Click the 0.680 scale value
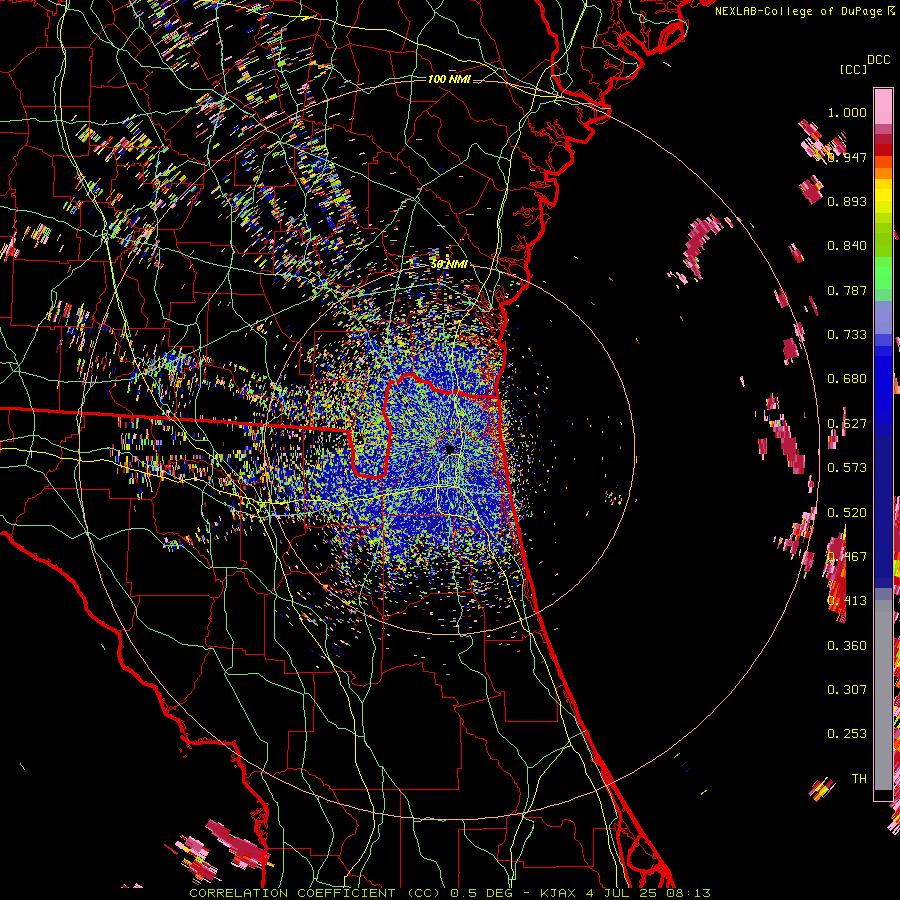This screenshot has height=900, width=900. click(847, 379)
